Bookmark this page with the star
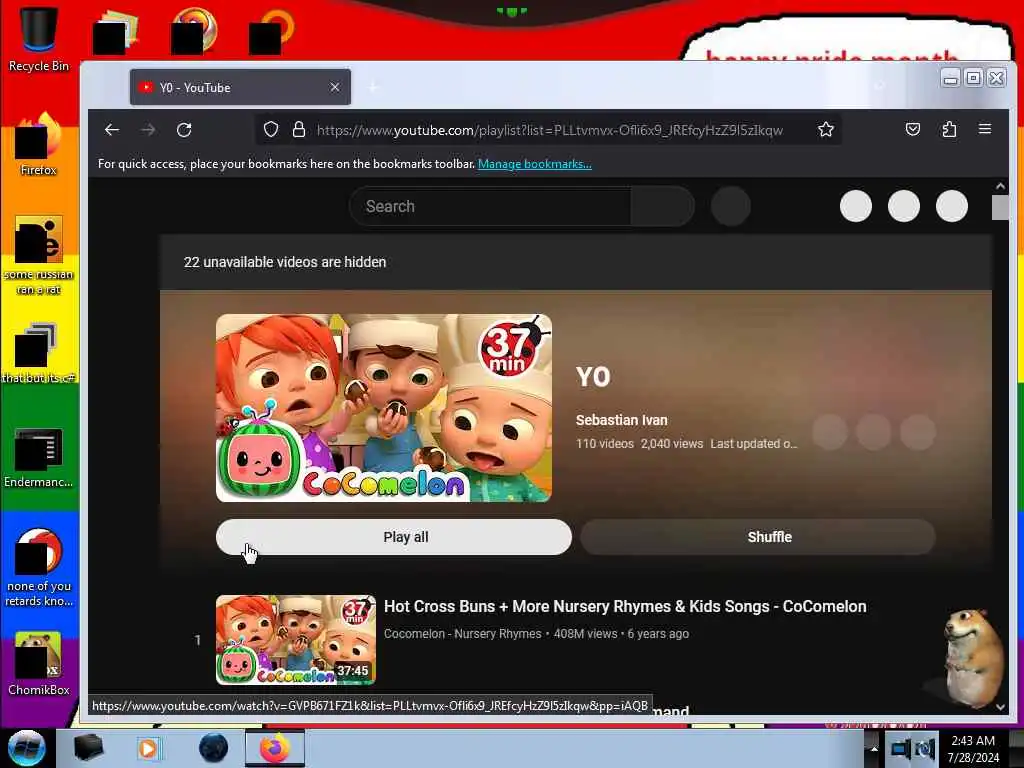The height and width of the screenshot is (768, 1024). (x=825, y=129)
